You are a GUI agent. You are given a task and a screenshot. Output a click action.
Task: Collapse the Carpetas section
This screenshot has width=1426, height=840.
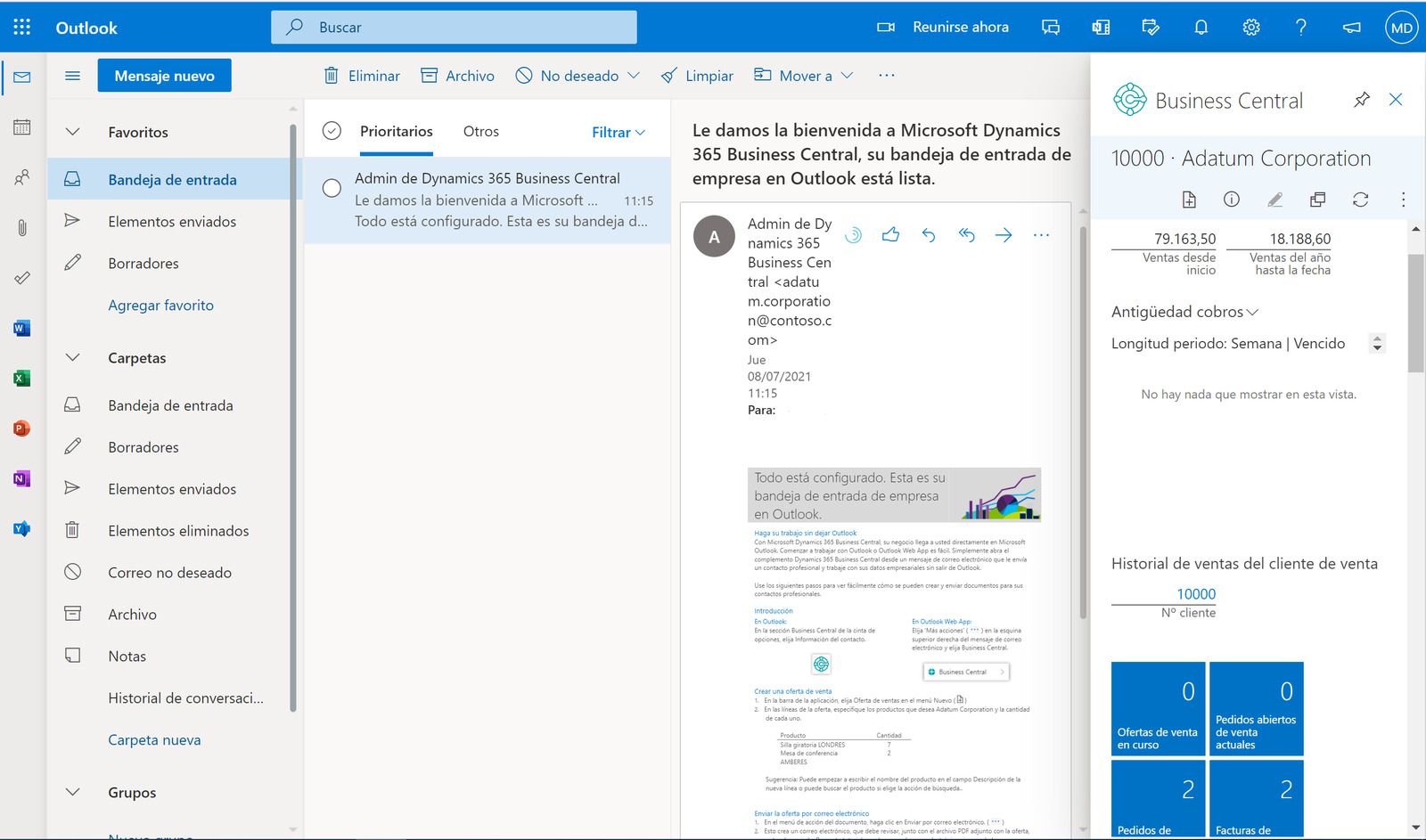73,357
